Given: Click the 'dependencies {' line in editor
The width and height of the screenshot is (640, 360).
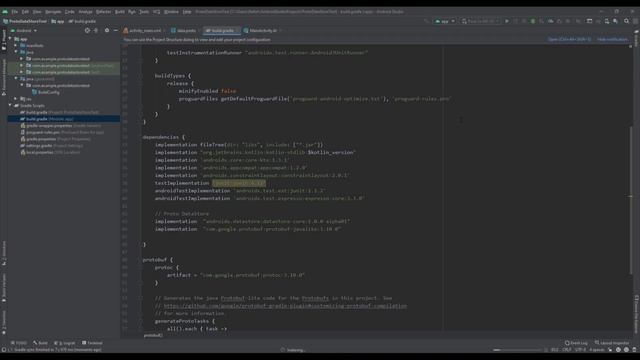Looking at the screenshot, I should point(164,137).
